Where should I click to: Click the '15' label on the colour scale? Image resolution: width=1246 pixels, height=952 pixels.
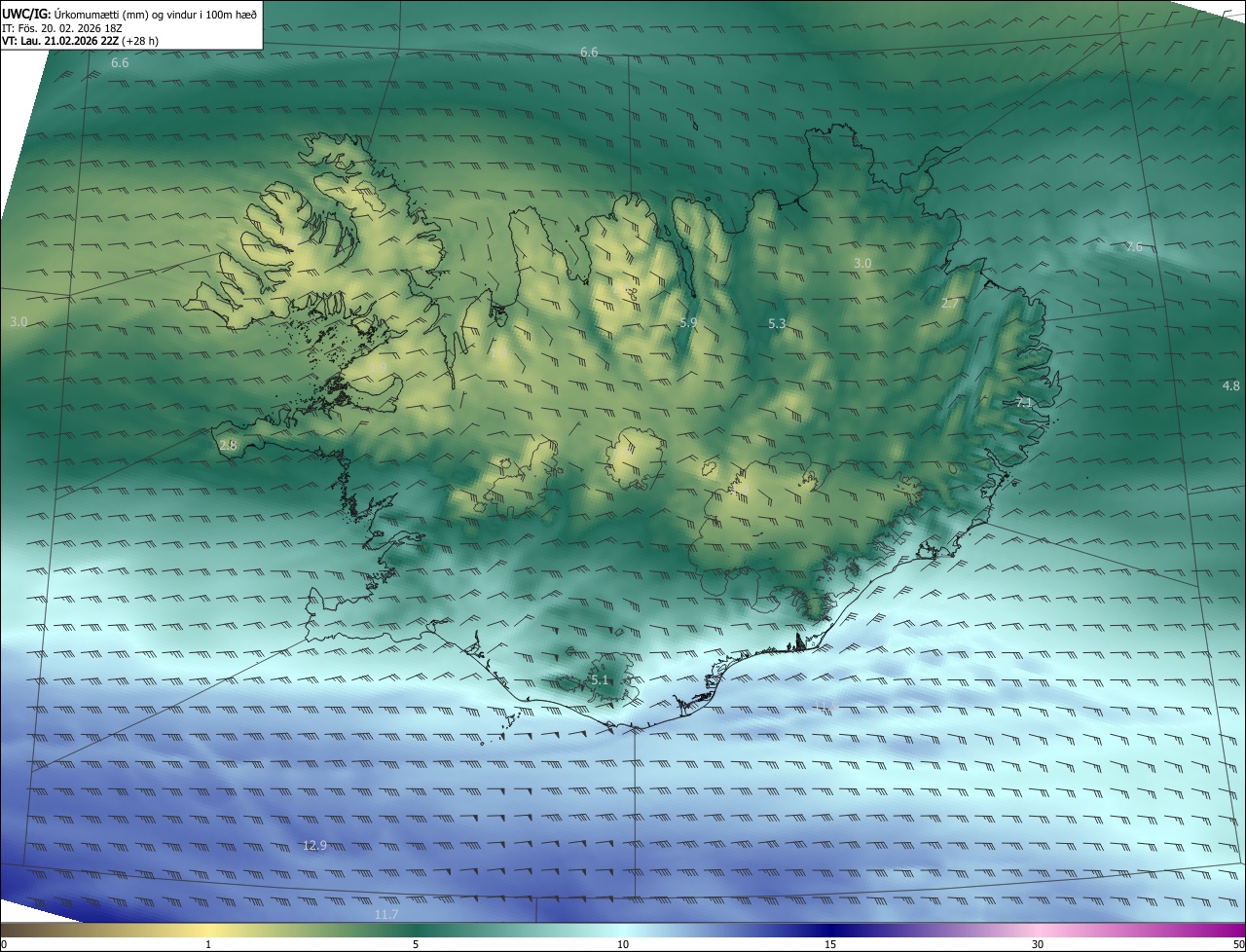[x=830, y=944]
